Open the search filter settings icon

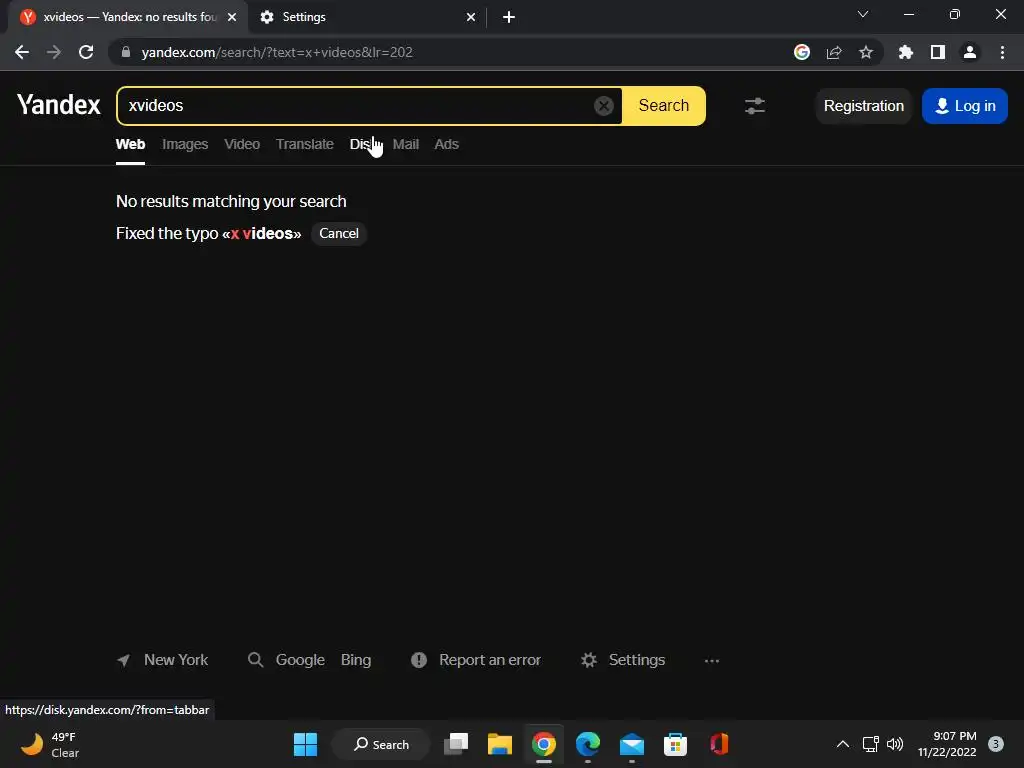coord(755,106)
